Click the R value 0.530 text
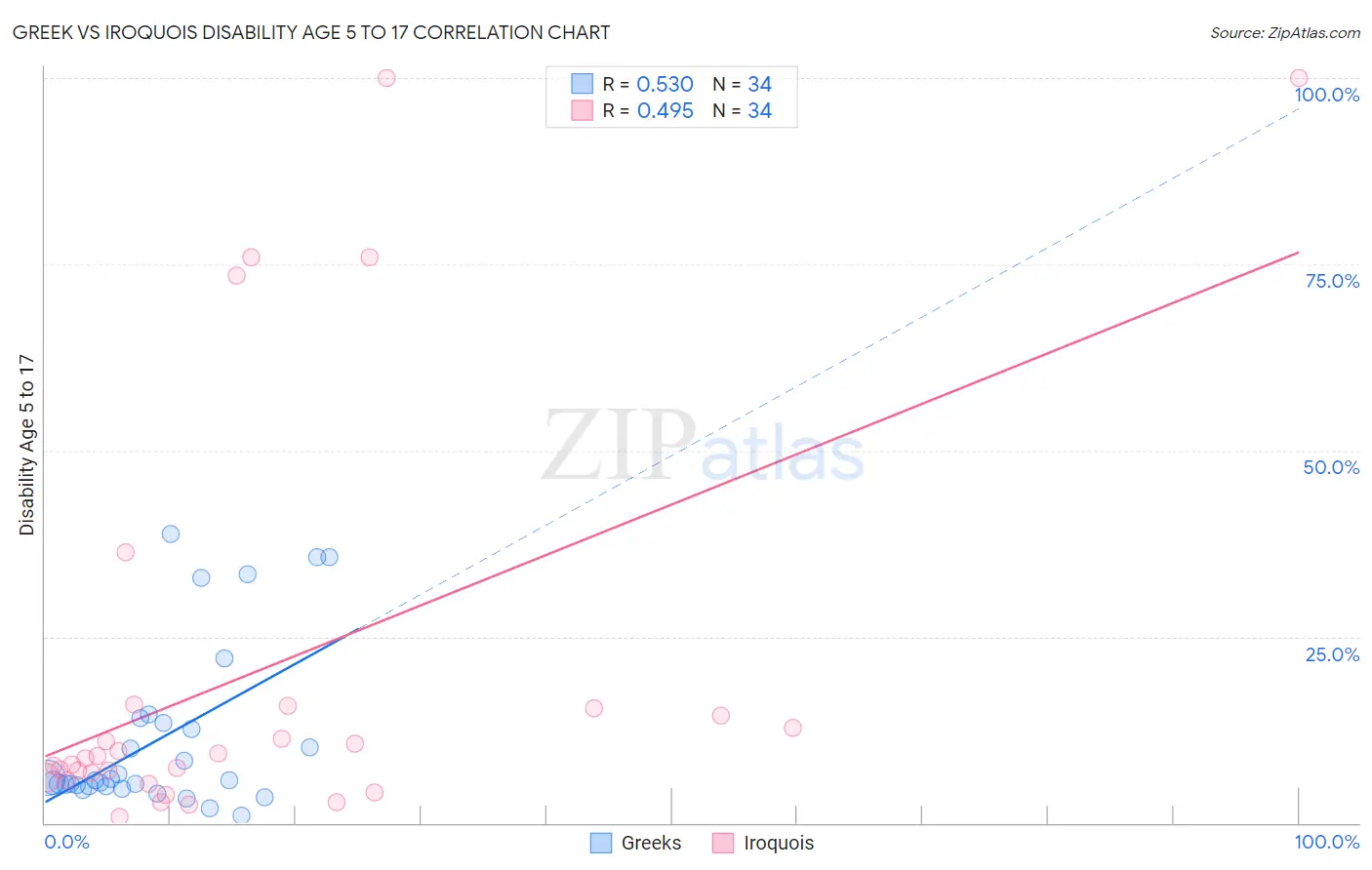The image size is (1372, 870). [665, 84]
